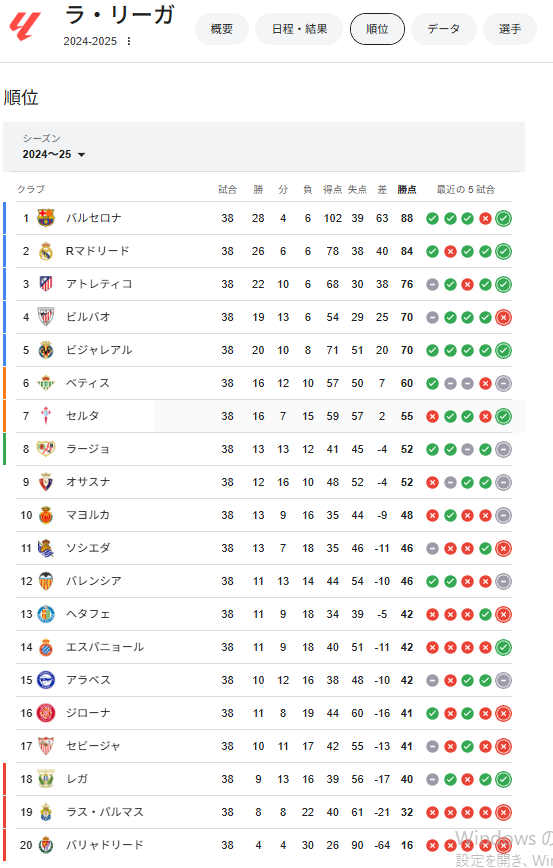
Task: Click the Espanyol club crest
Action: point(46,647)
